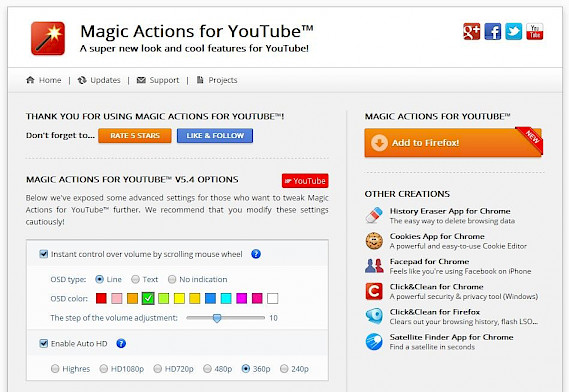
Task: Click the Updates refresh icon
Action: (82, 80)
